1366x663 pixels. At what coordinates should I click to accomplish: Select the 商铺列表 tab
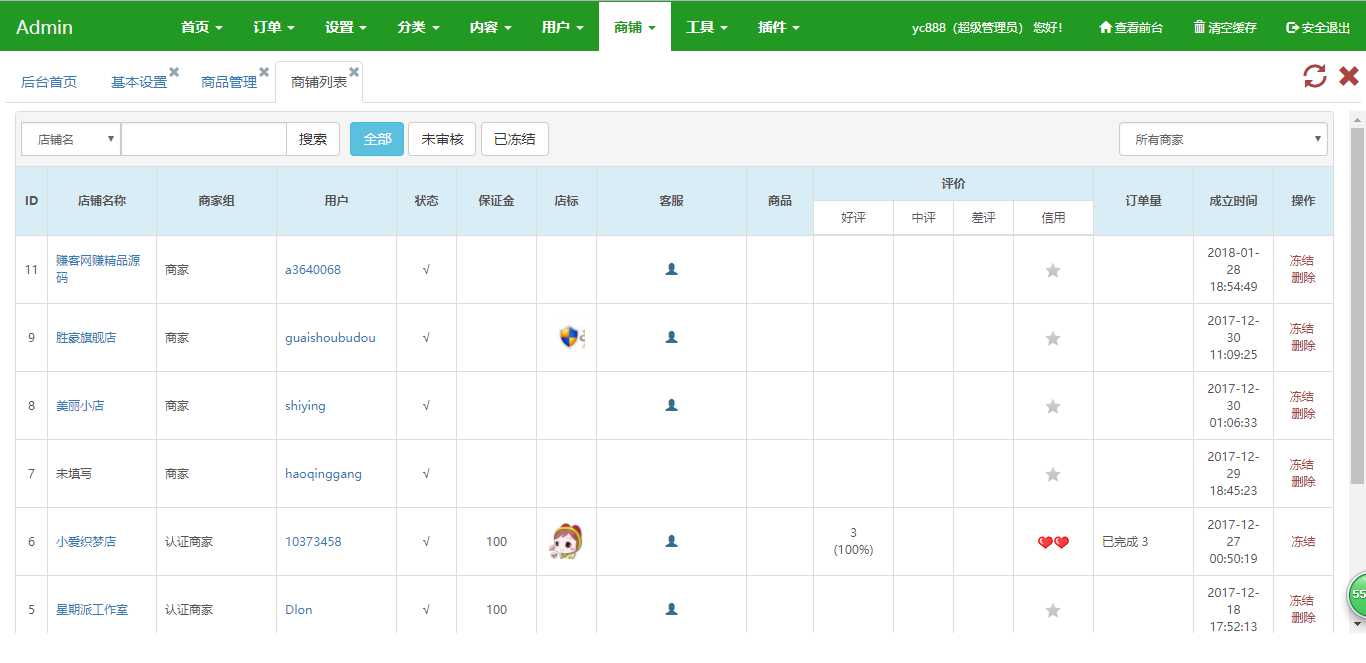pos(319,82)
